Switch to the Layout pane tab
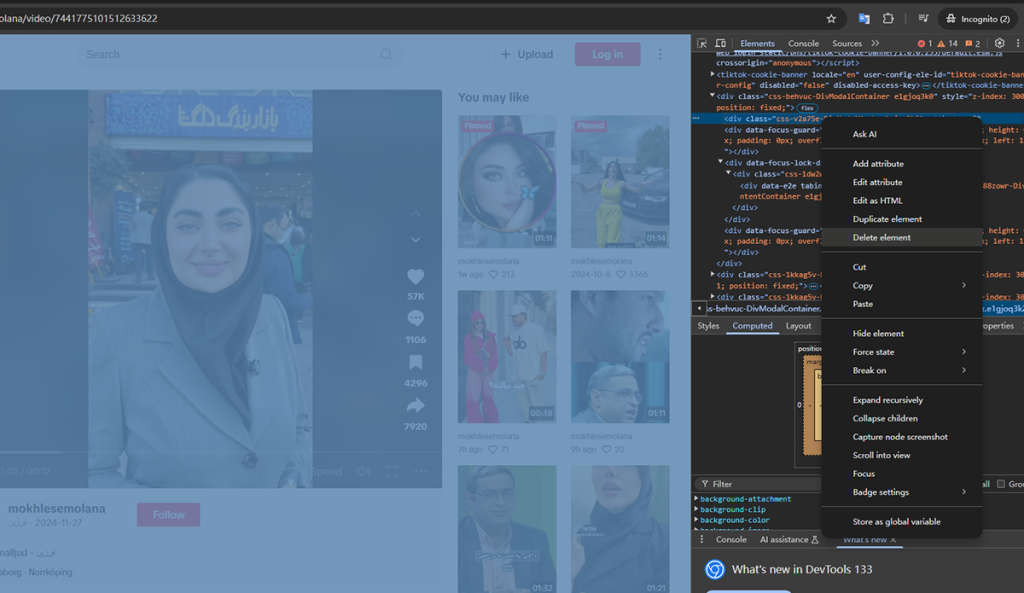This screenshot has width=1024, height=593. [798, 326]
